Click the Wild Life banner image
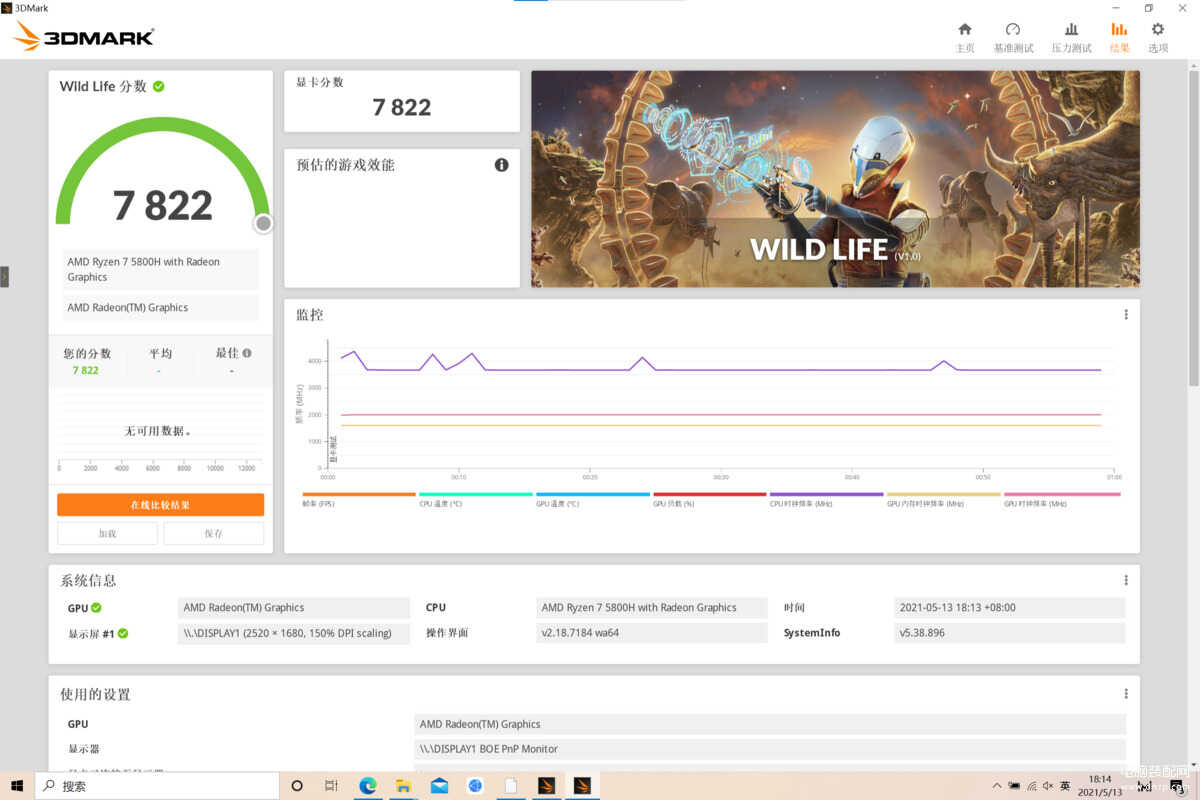This screenshot has height=800, width=1200. [835, 178]
